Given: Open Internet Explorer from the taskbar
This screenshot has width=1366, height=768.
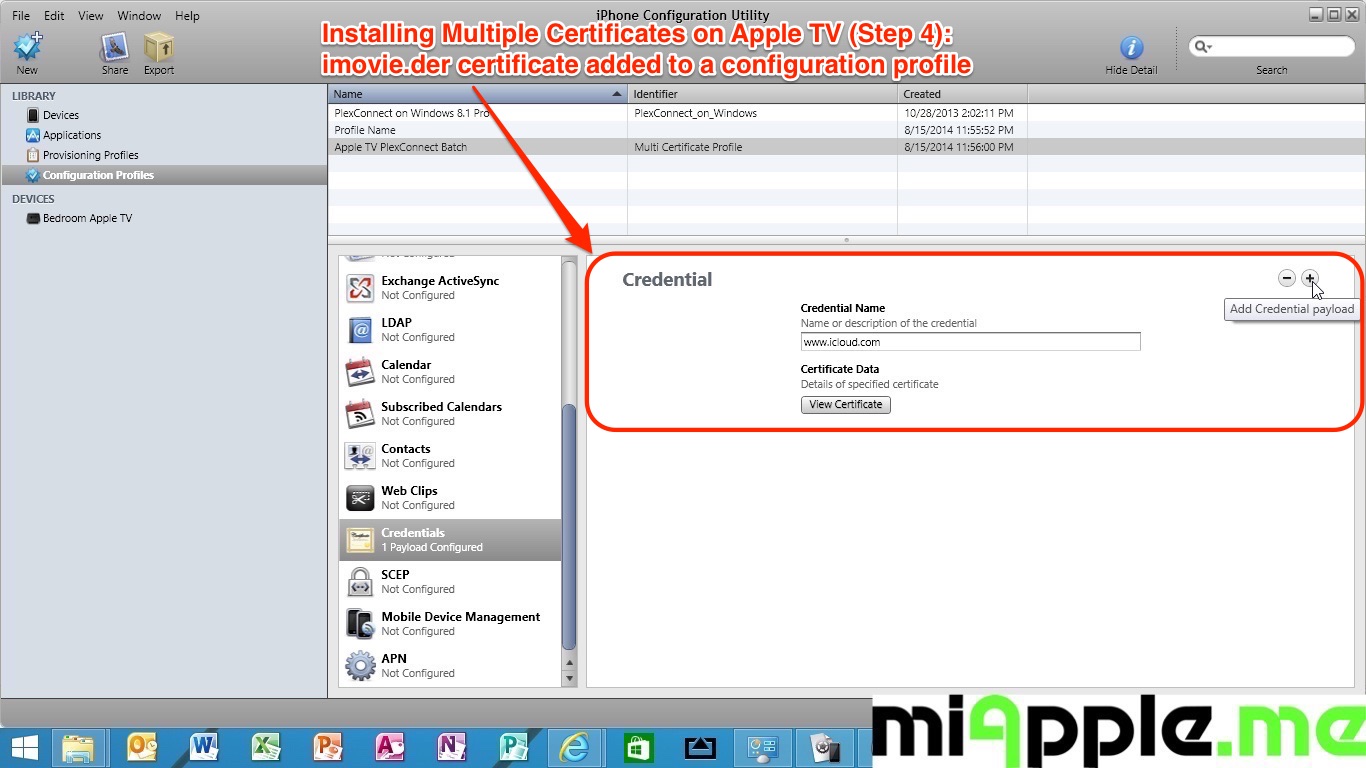Looking at the screenshot, I should pyautogui.click(x=574, y=747).
